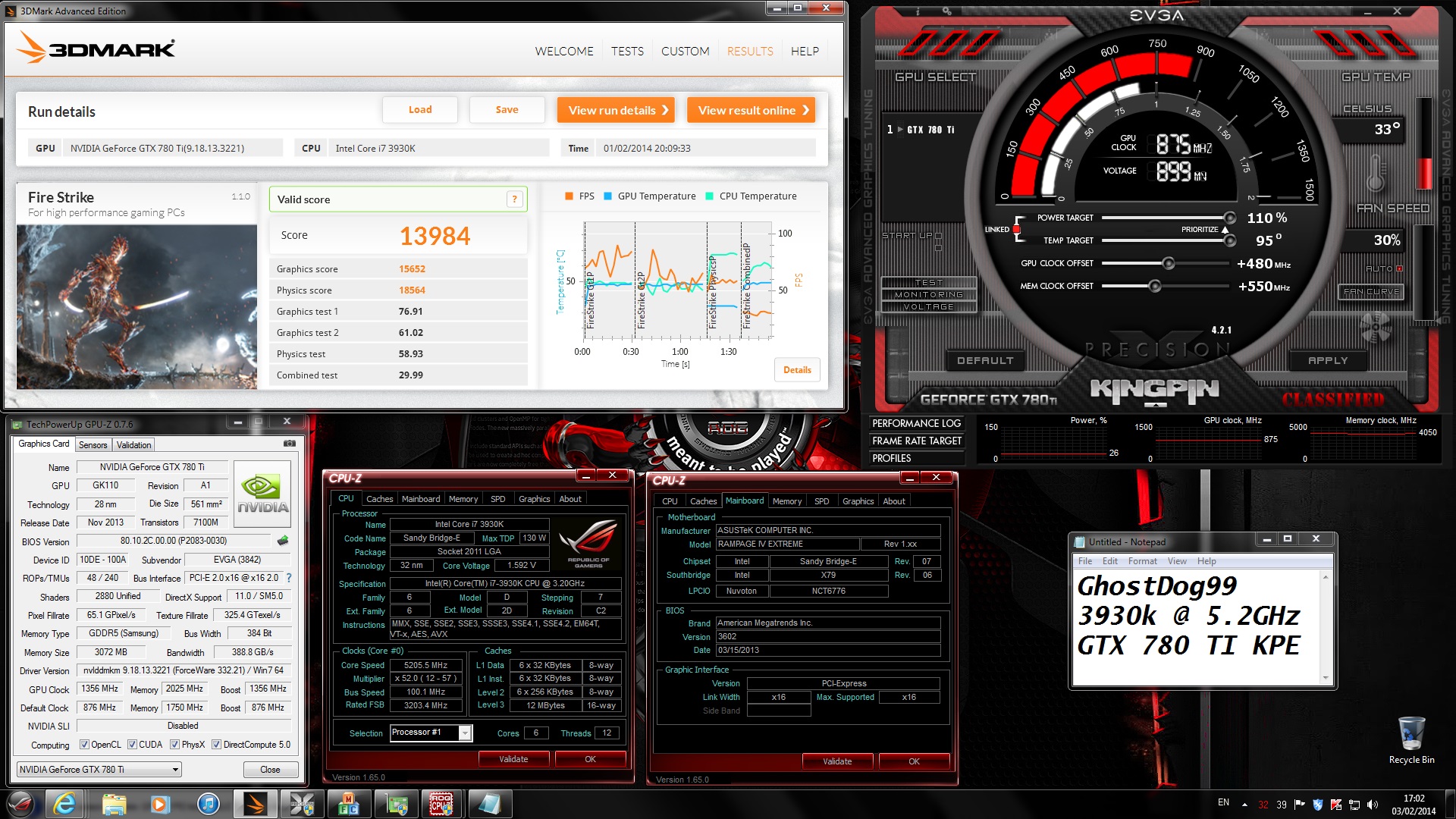
Task: Click View result online button
Action: pyautogui.click(x=752, y=110)
